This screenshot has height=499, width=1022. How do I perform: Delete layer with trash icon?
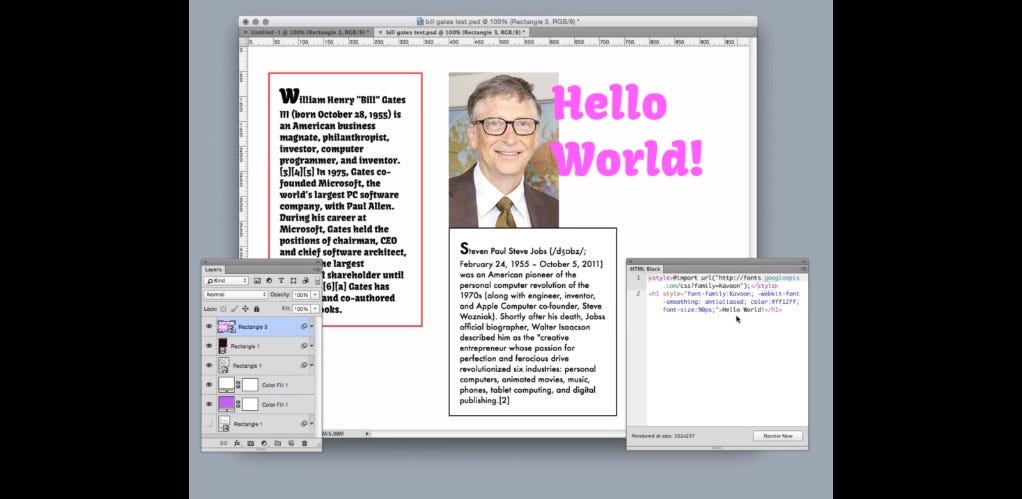[304, 443]
